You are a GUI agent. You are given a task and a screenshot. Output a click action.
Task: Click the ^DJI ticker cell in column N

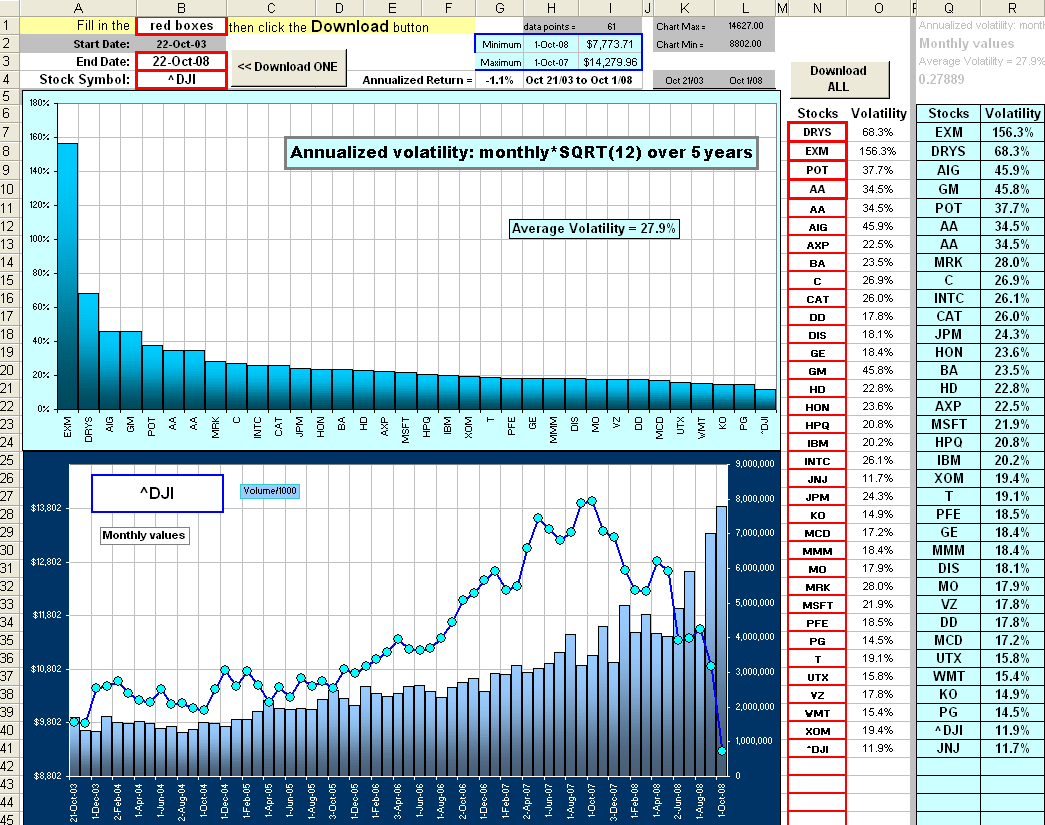817,749
